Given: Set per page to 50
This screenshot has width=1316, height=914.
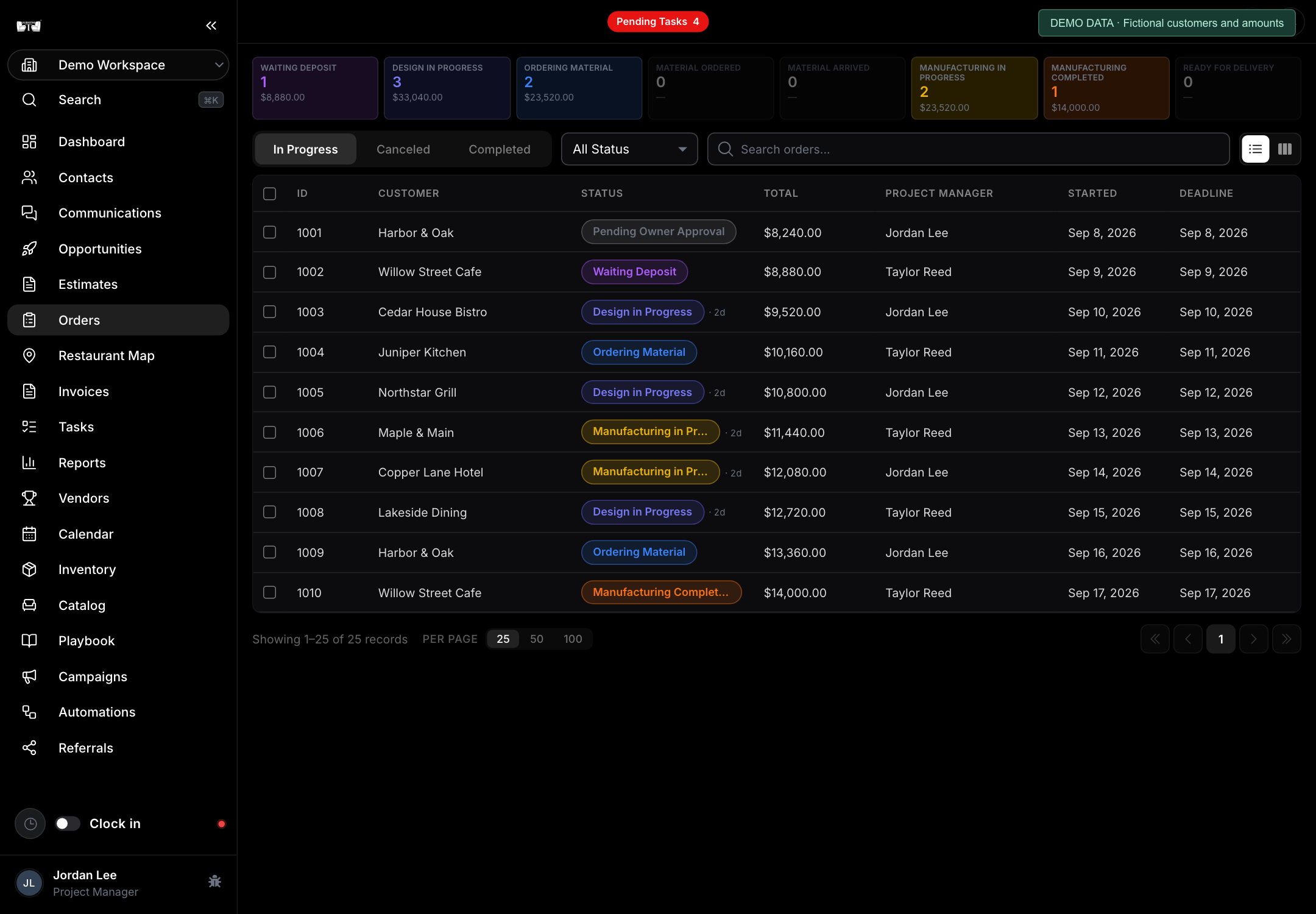Looking at the screenshot, I should pyautogui.click(x=537, y=639).
